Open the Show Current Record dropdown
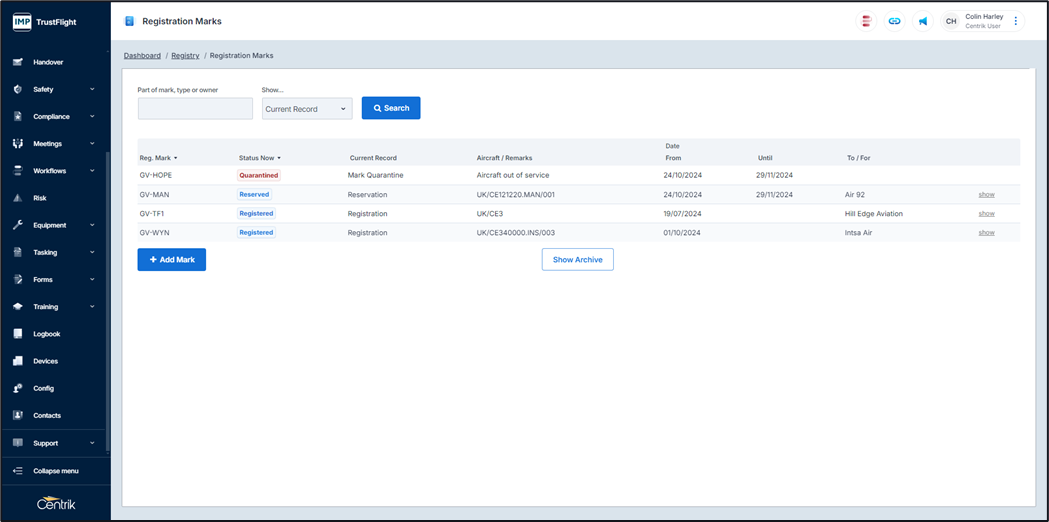Viewport: 1049px width, 522px height. tap(307, 109)
